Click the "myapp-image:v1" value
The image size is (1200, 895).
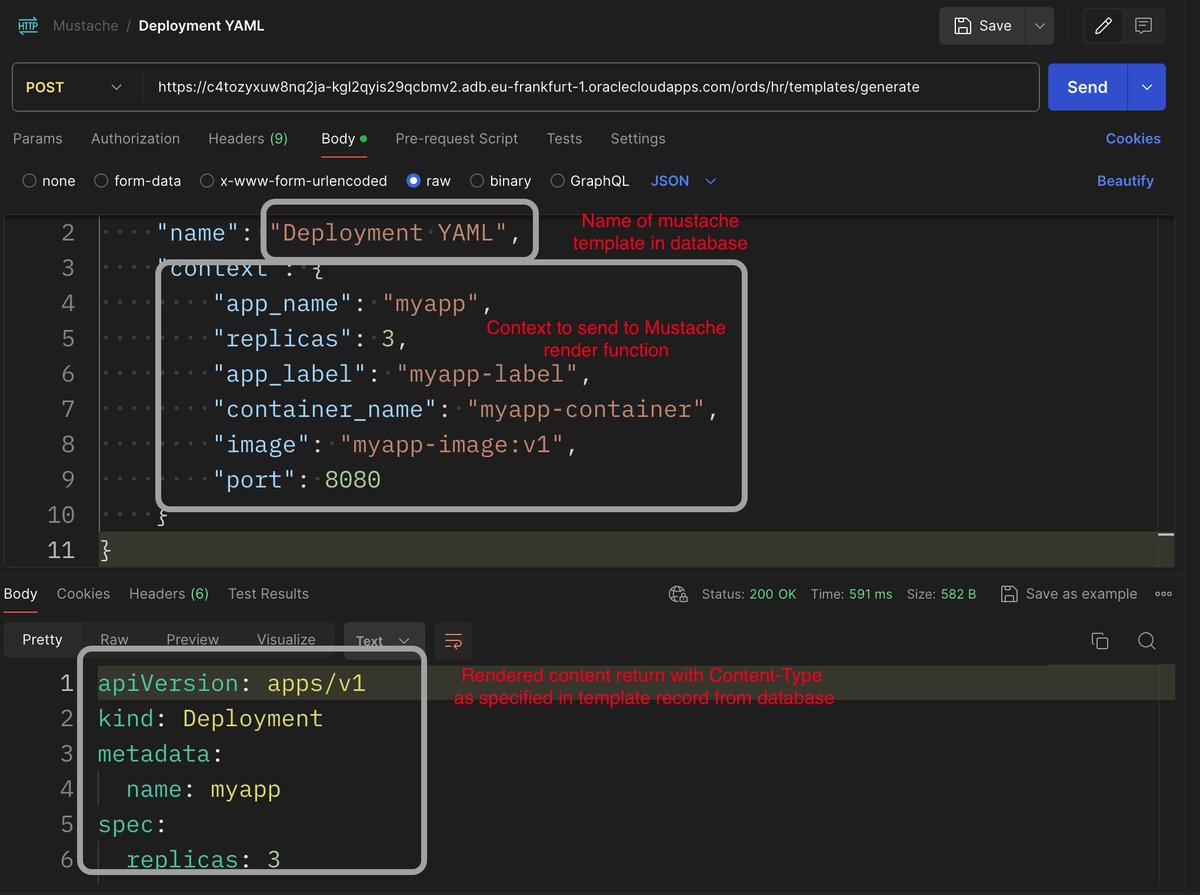click(x=452, y=444)
